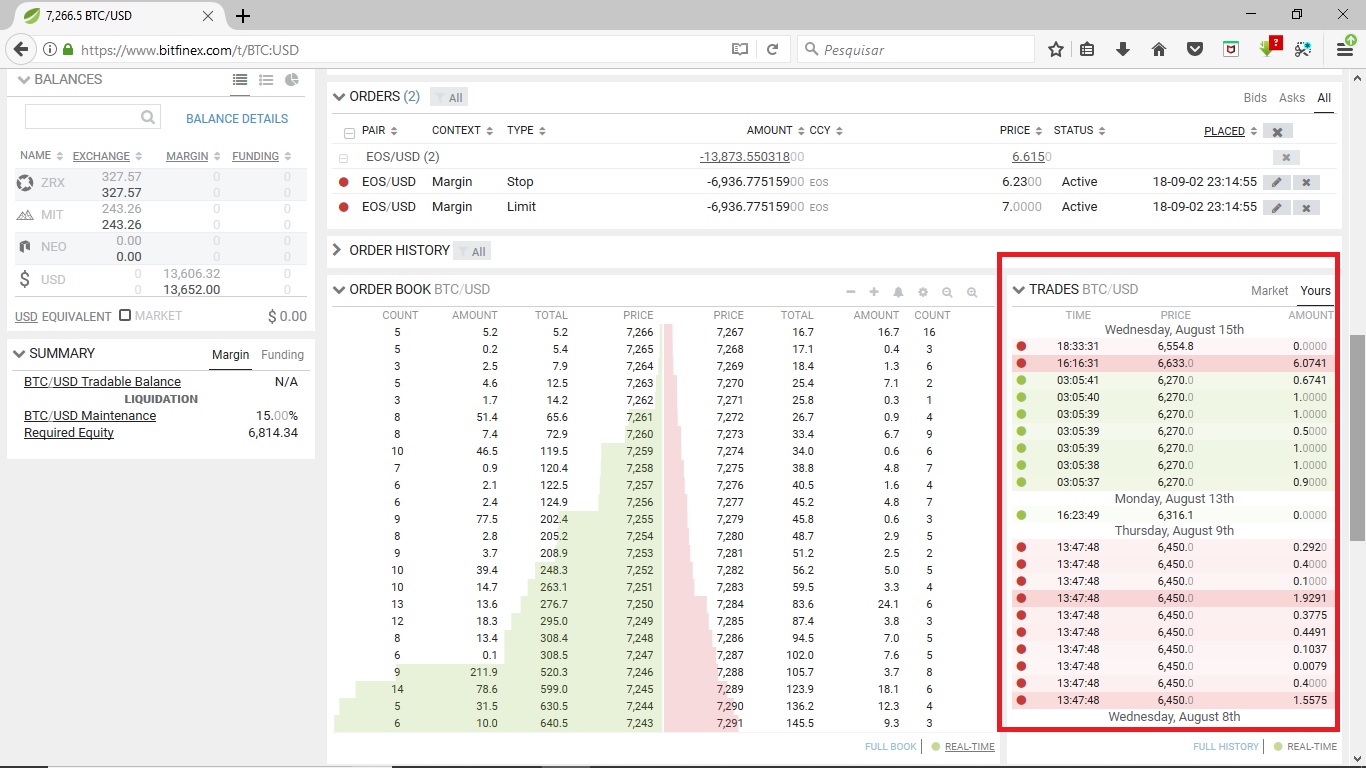Image resolution: width=1366 pixels, height=768 pixels.
Task: Sort orders by PAIR column
Action: point(380,131)
